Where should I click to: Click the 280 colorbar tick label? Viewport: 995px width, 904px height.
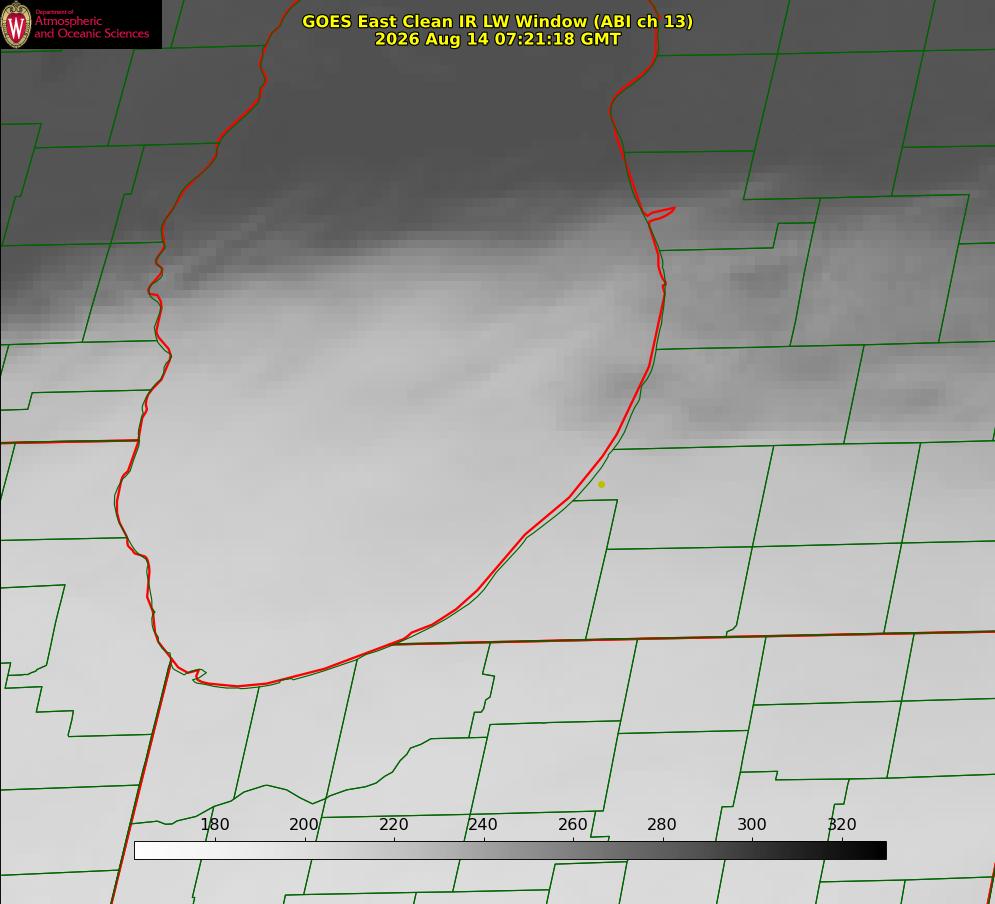tap(662, 824)
